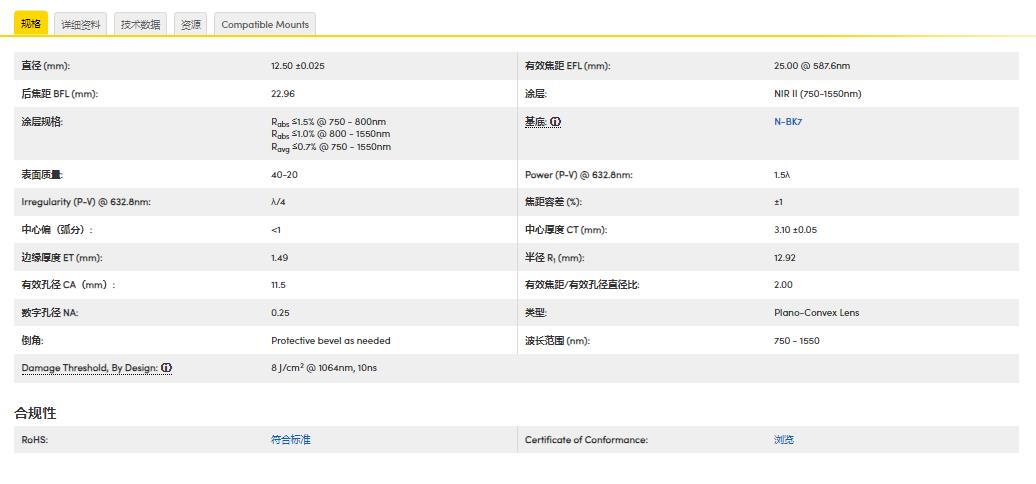Click the coating value NIR II (750-1550nm)
This screenshot has width=1036, height=484.
click(x=817, y=94)
